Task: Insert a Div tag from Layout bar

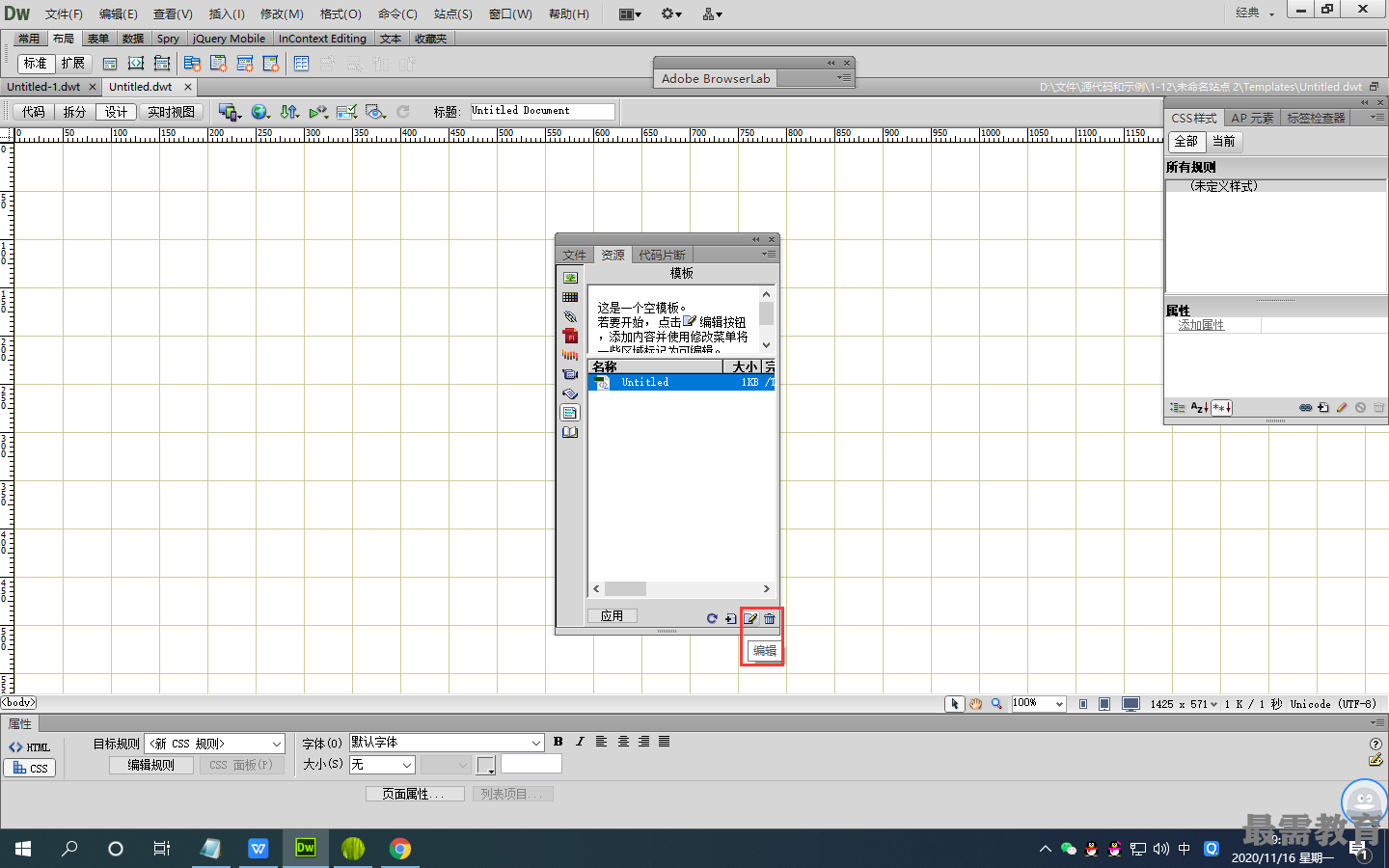Action: pyautogui.click(x=110, y=64)
